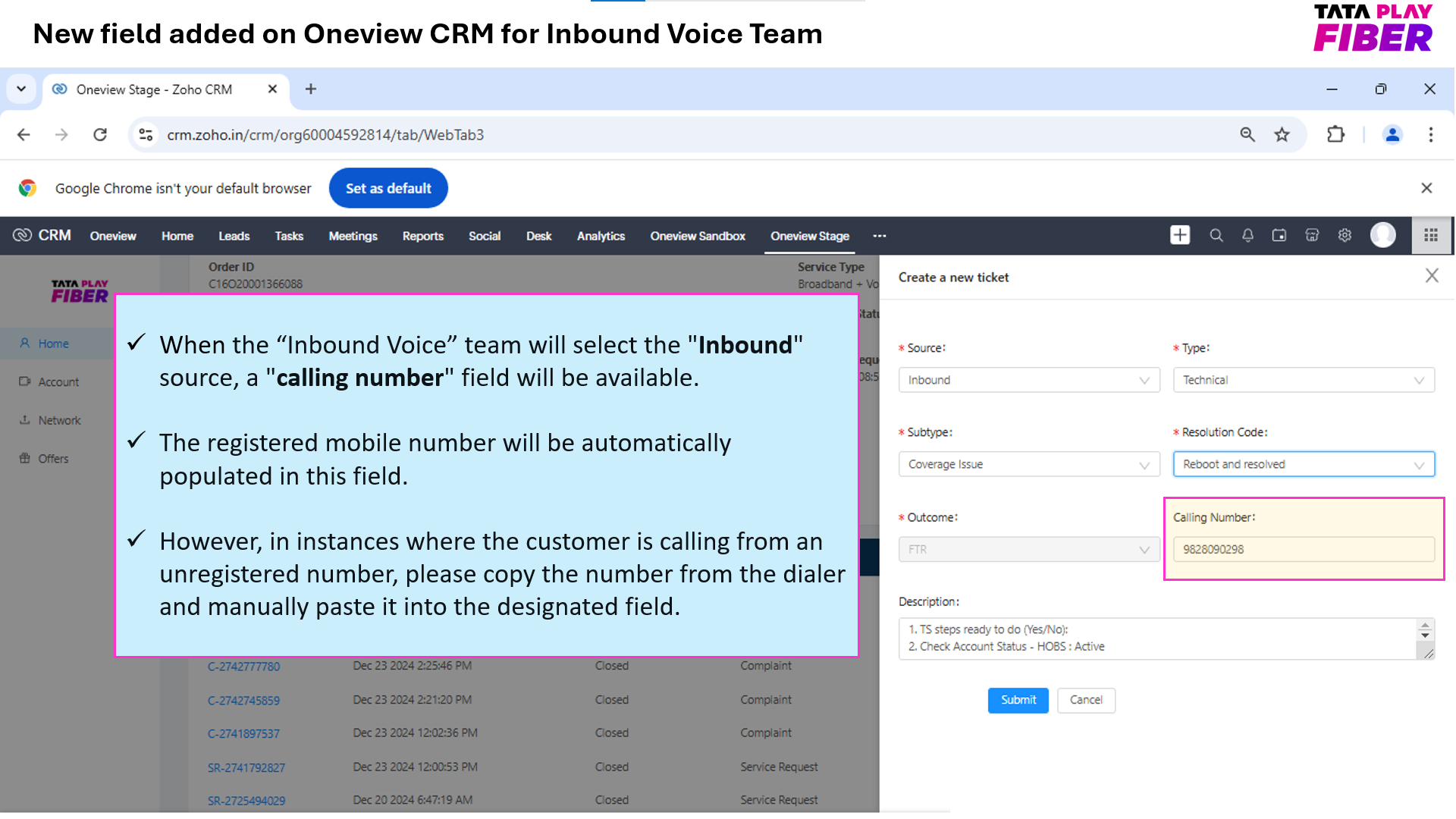Click the Calling Number input field
This screenshot has width=1456, height=819.
pyautogui.click(x=1304, y=549)
